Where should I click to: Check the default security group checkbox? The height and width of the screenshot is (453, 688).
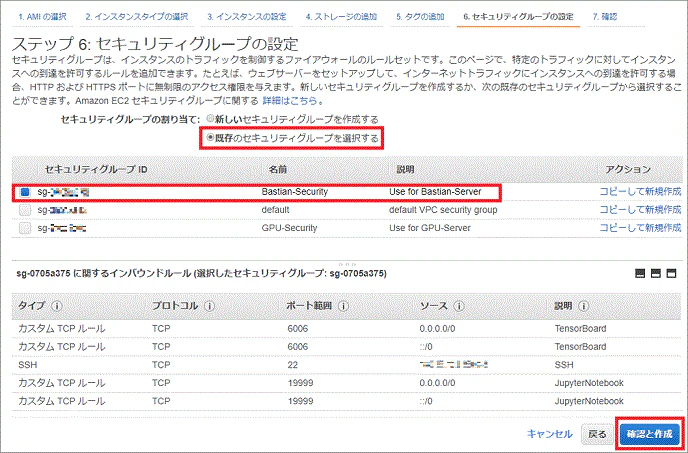[x=25, y=210]
